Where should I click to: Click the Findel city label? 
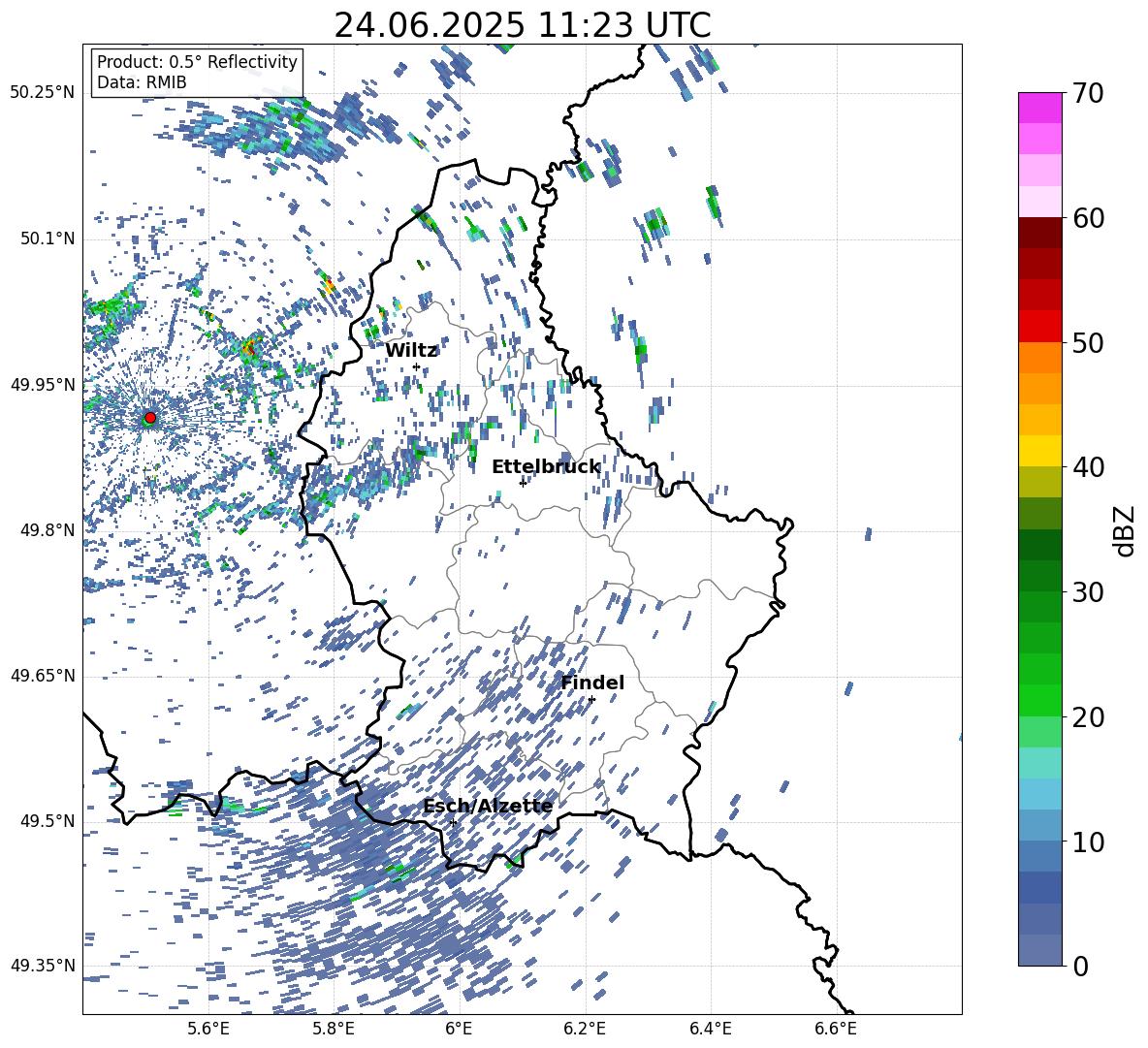pyautogui.click(x=592, y=683)
